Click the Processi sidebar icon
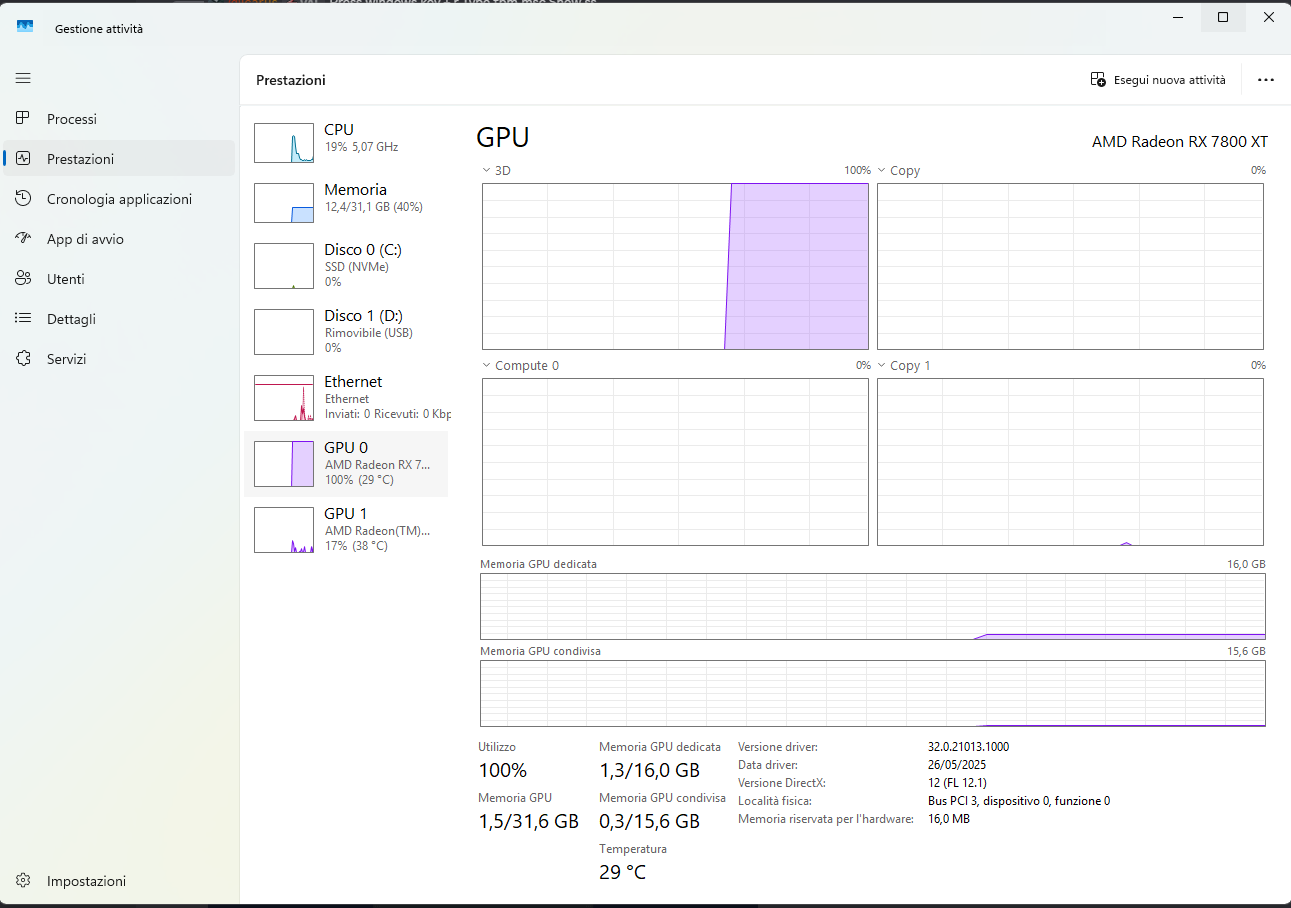1291x908 pixels. (23, 119)
